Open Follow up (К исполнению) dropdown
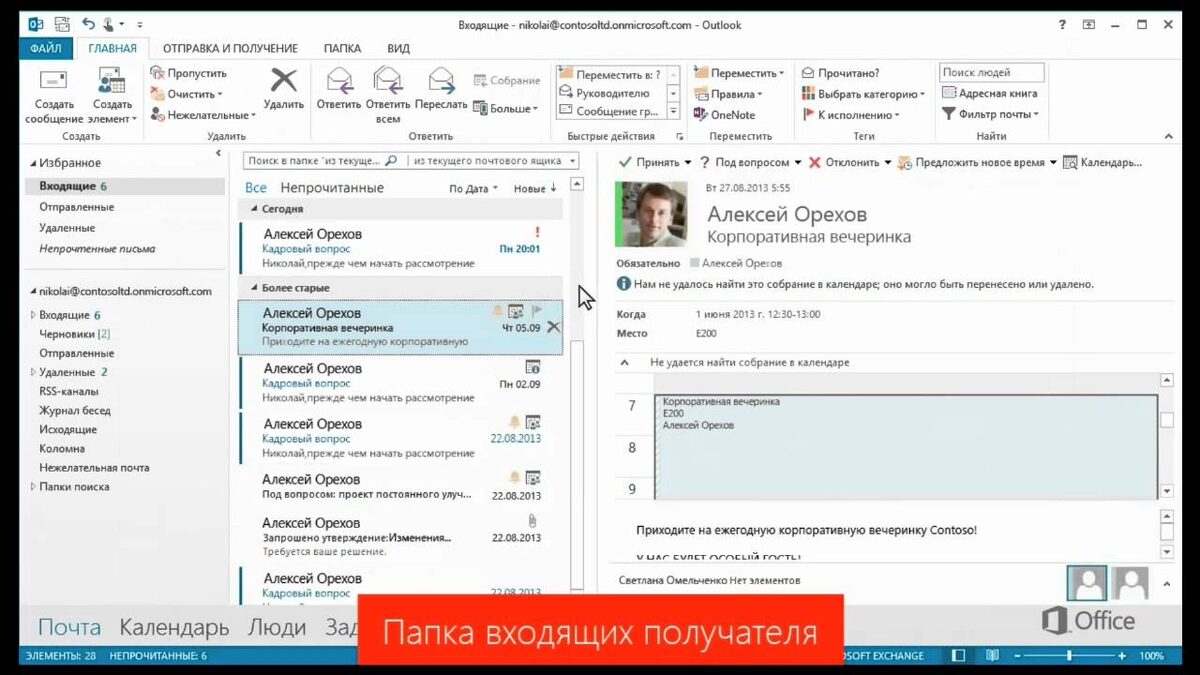1200x675 pixels. pos(851,115)
